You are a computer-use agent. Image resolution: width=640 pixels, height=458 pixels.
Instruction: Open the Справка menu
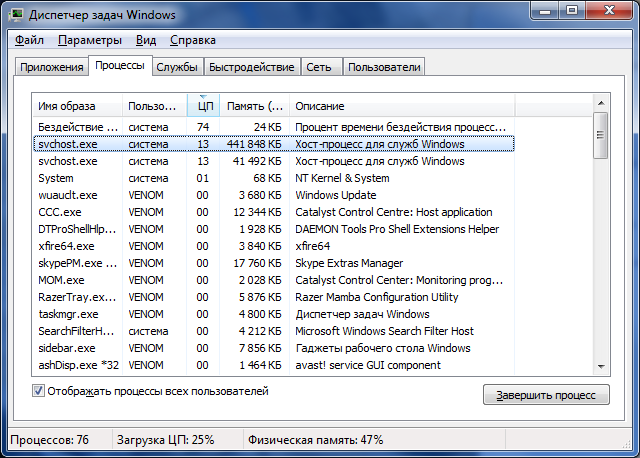[x=193, y=40]
